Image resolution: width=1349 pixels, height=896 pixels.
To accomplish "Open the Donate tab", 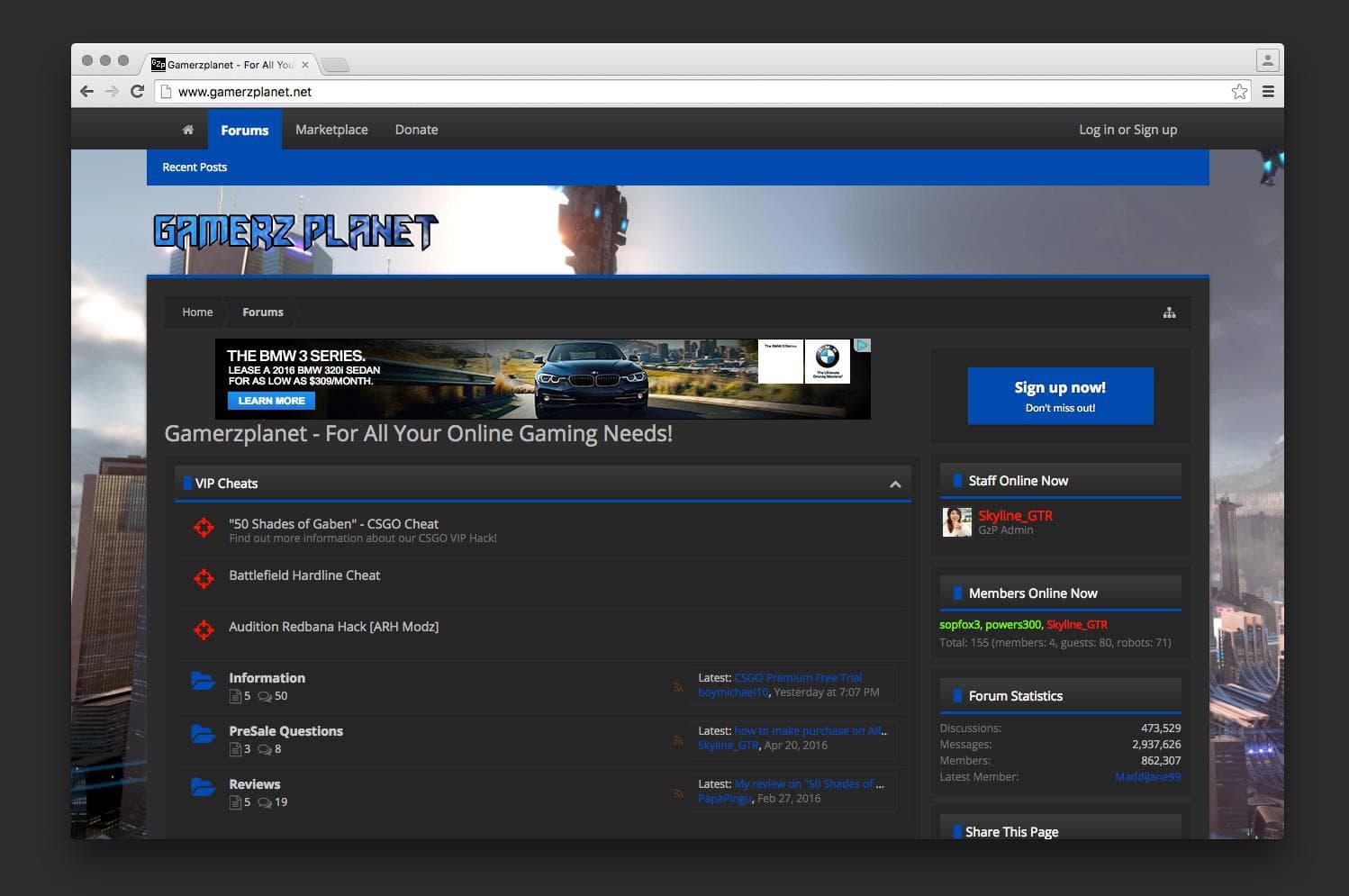I will coord(416,130).
